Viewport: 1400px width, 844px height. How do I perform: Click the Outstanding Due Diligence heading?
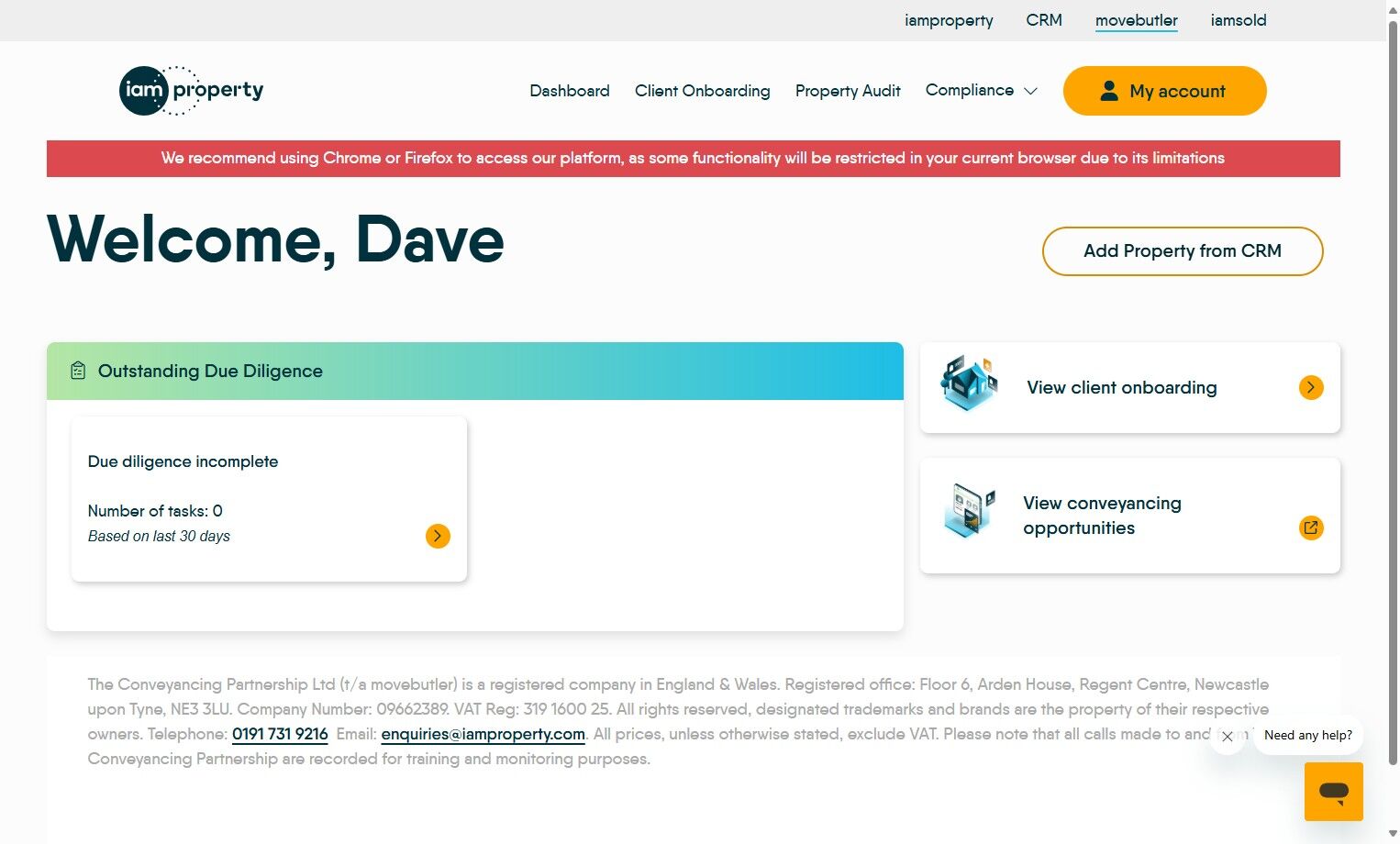[x=210, y=371]
